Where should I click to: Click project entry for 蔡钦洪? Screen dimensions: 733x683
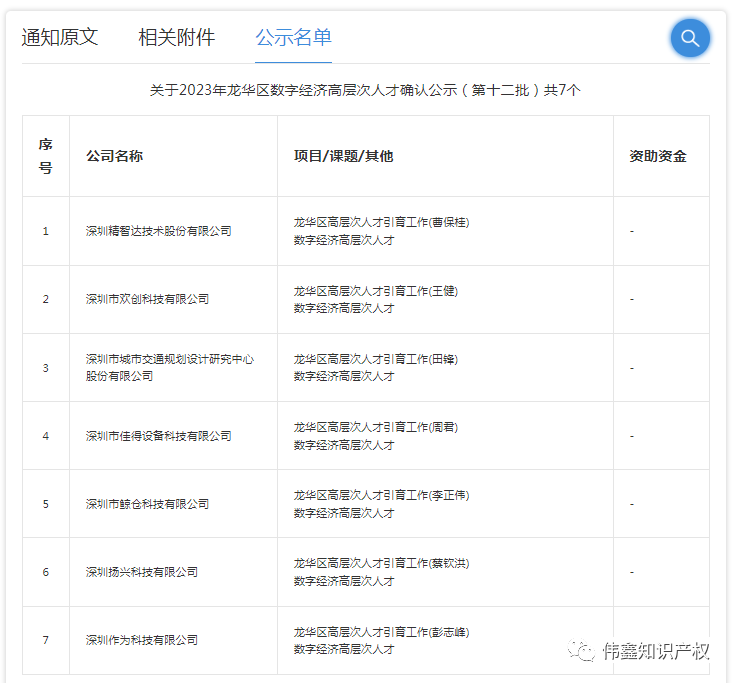point(381,572)
